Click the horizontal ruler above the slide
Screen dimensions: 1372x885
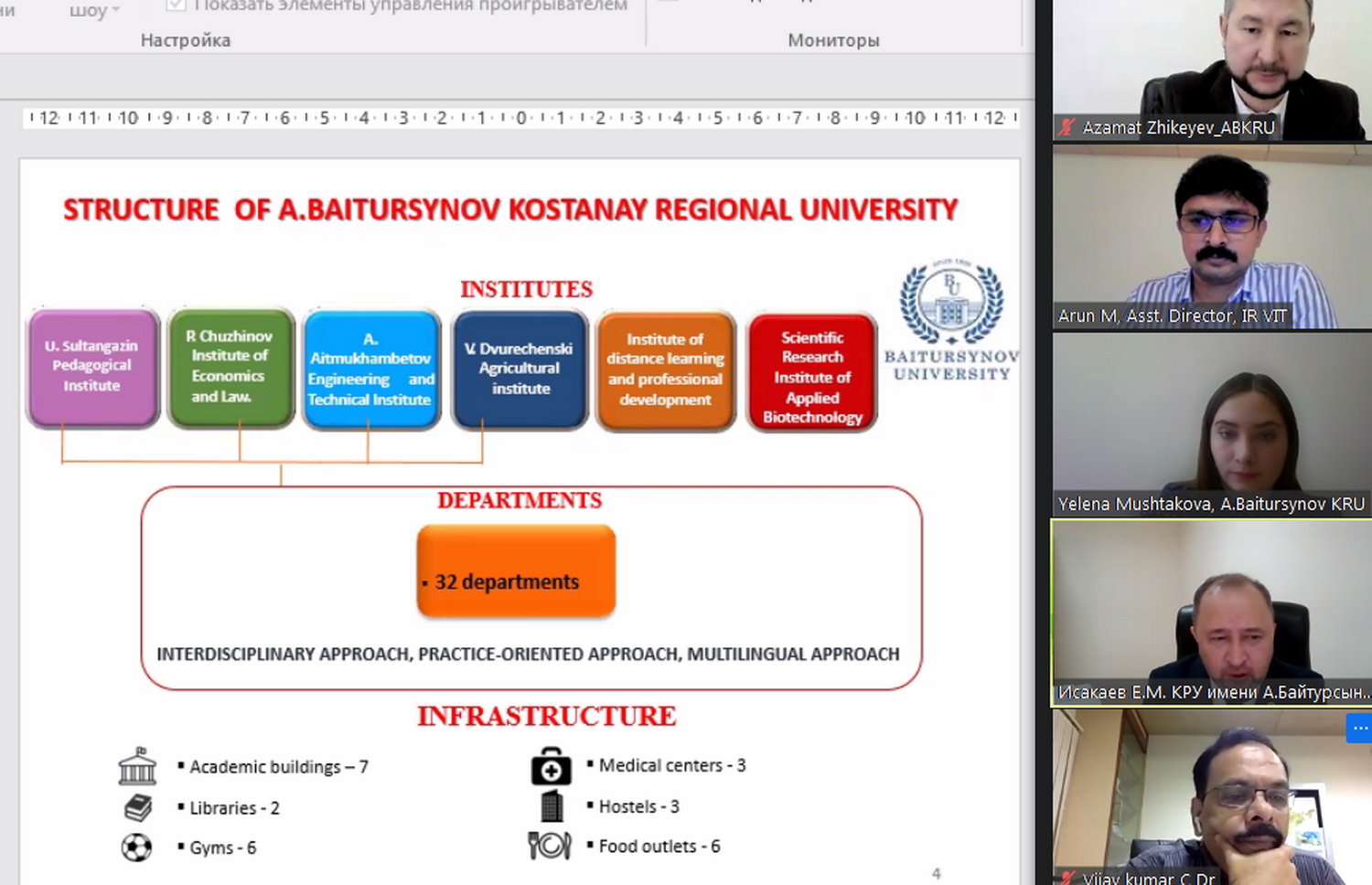click(x=520, y=118)
